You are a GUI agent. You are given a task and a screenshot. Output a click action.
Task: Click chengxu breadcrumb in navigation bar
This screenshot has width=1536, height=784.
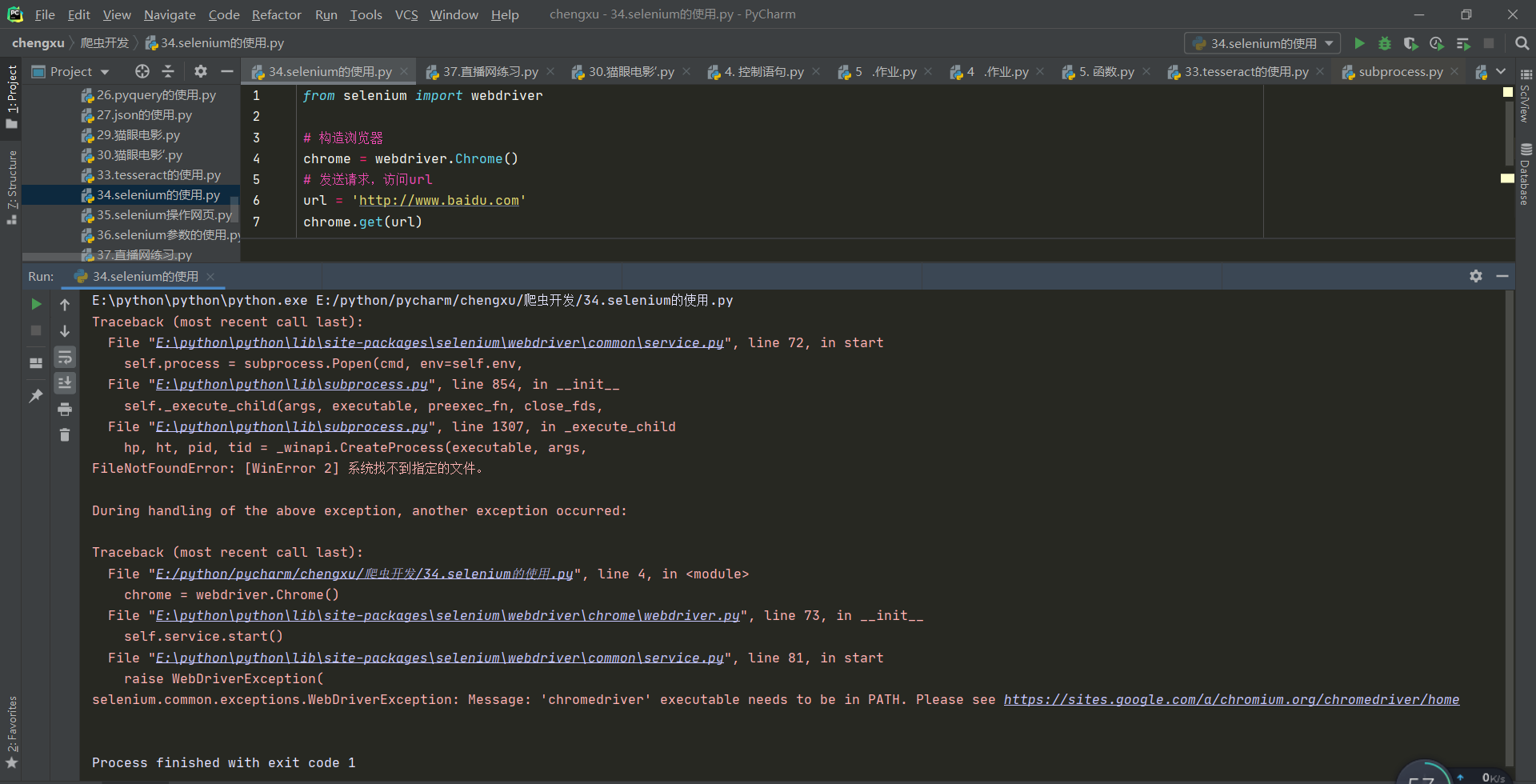[x=38, y=43]
